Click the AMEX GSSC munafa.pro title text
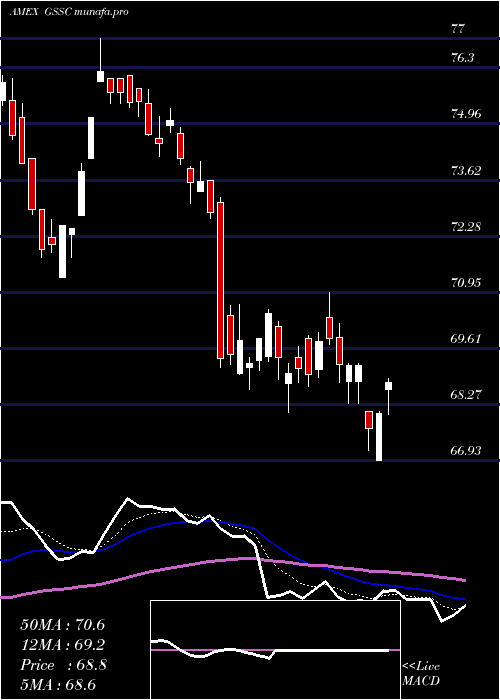This screenshot has height=700, width=500. [69, 12]
